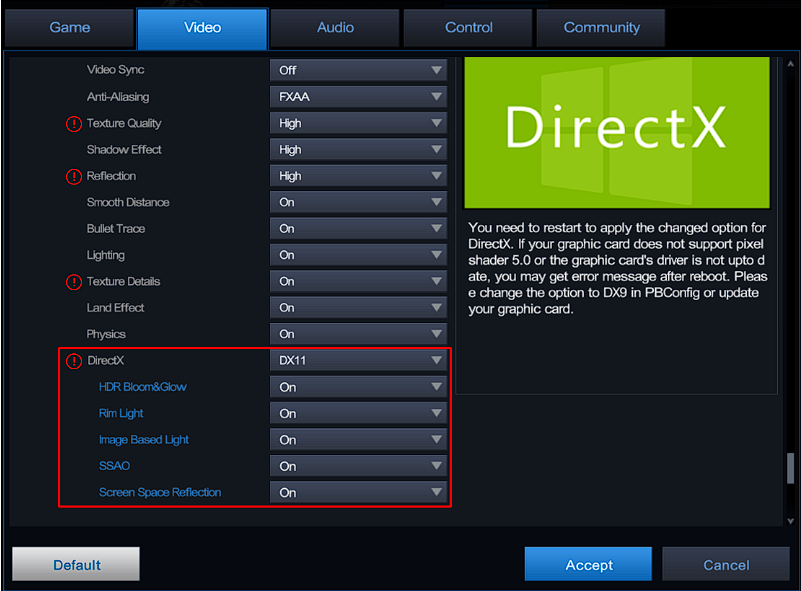801x591 pixels.
Task: Switch to the Game tab
Action: 70,28
